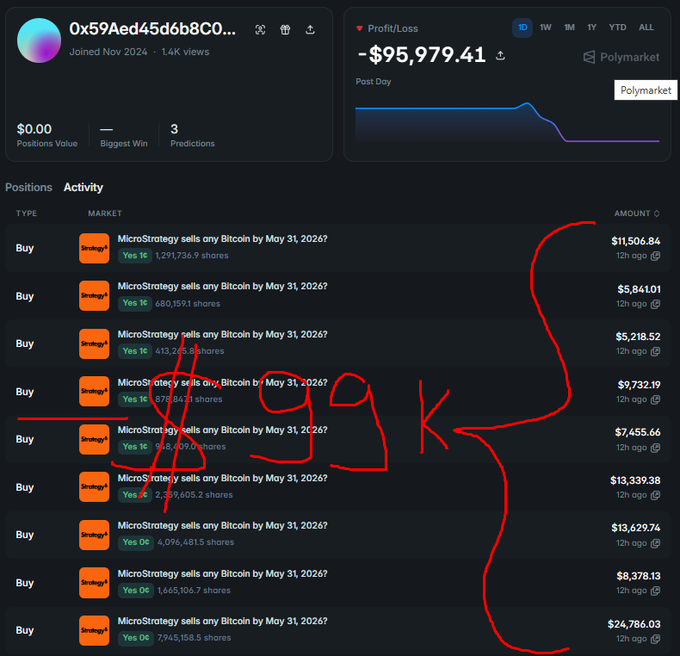This screenshot has height=656, width=680.
Task: Click the $24,786.03 amount
Action: coord(634,624)
